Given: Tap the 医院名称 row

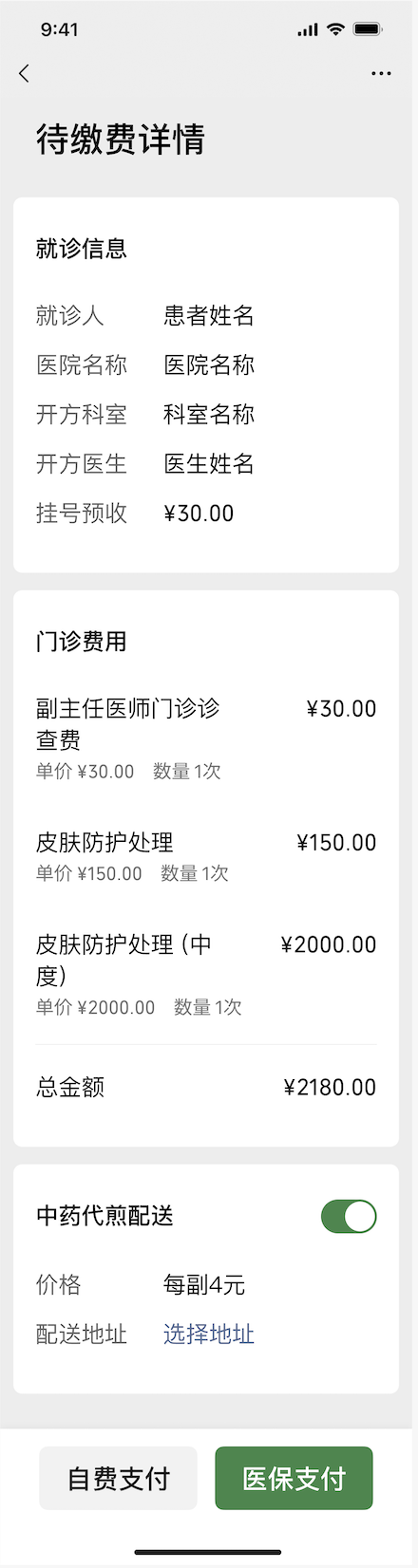Looking at the screenshot, I should coord(206,364).
